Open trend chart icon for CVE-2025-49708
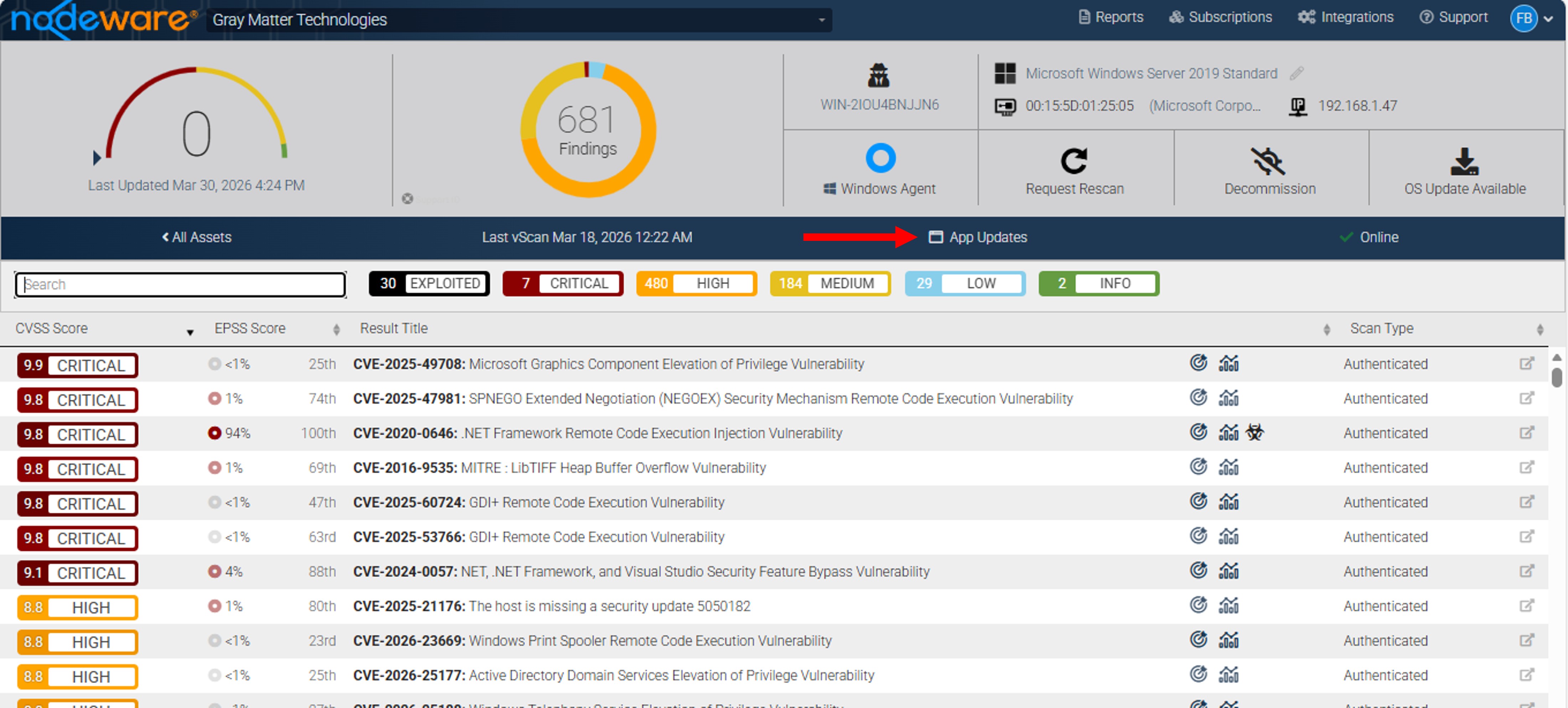Viewport: 1568px width, 708px height. [x=1228, y=363]
